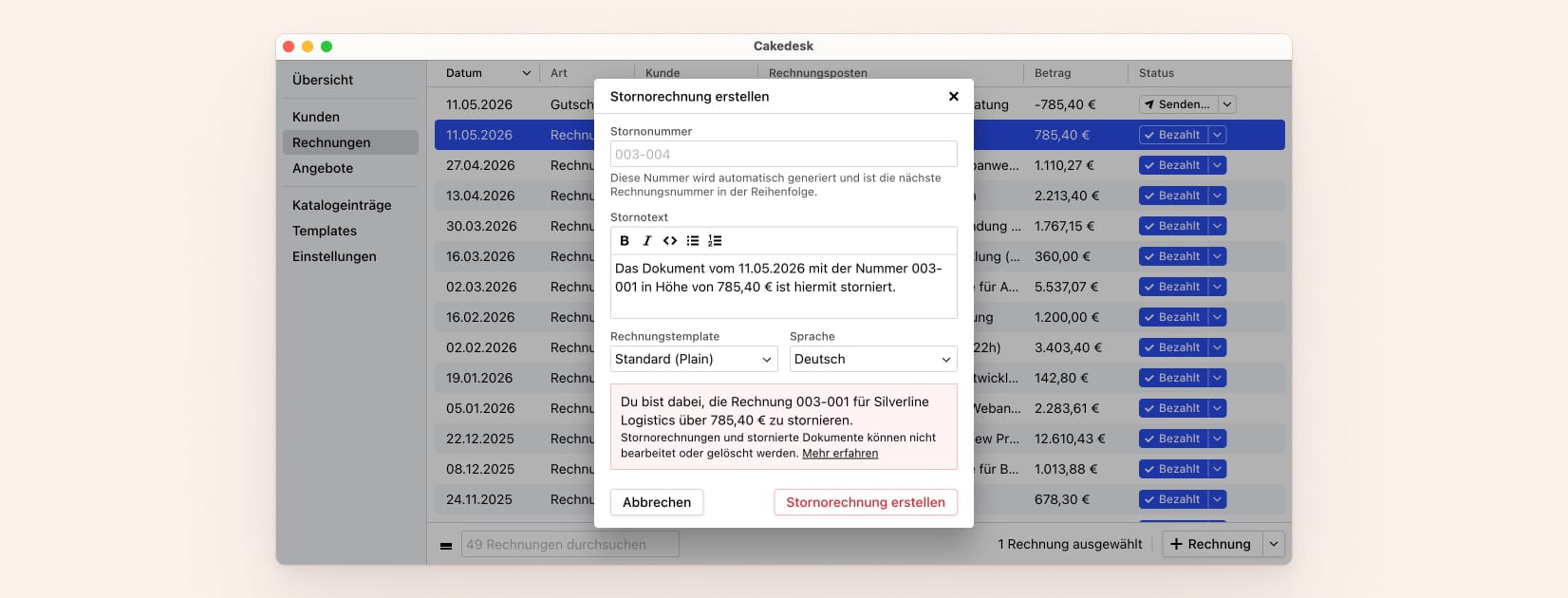Click the amount -785,40 € cell
This screenshot has width=1568, height=598.
point(1065,104)
